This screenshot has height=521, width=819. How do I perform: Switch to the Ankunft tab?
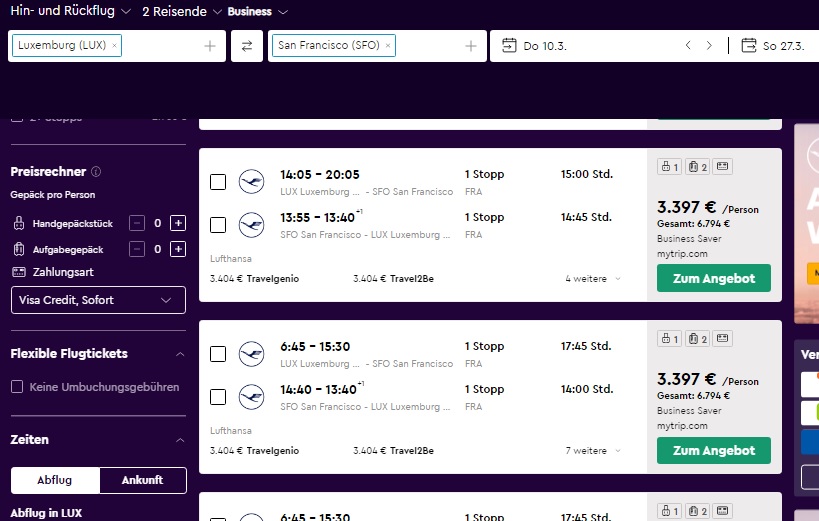(x=143, y=480)
